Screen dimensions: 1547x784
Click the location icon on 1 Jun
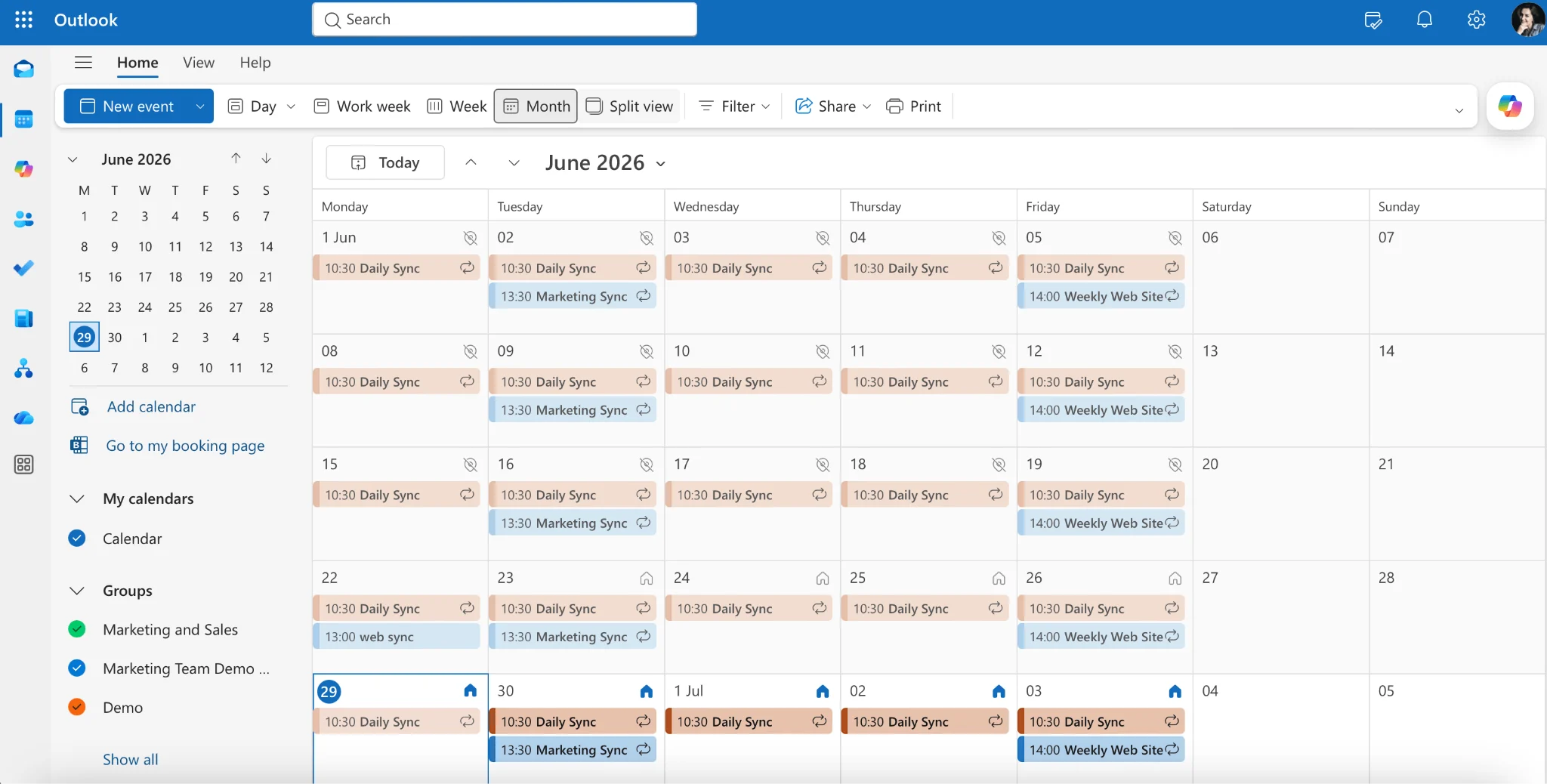coord(470,238)
